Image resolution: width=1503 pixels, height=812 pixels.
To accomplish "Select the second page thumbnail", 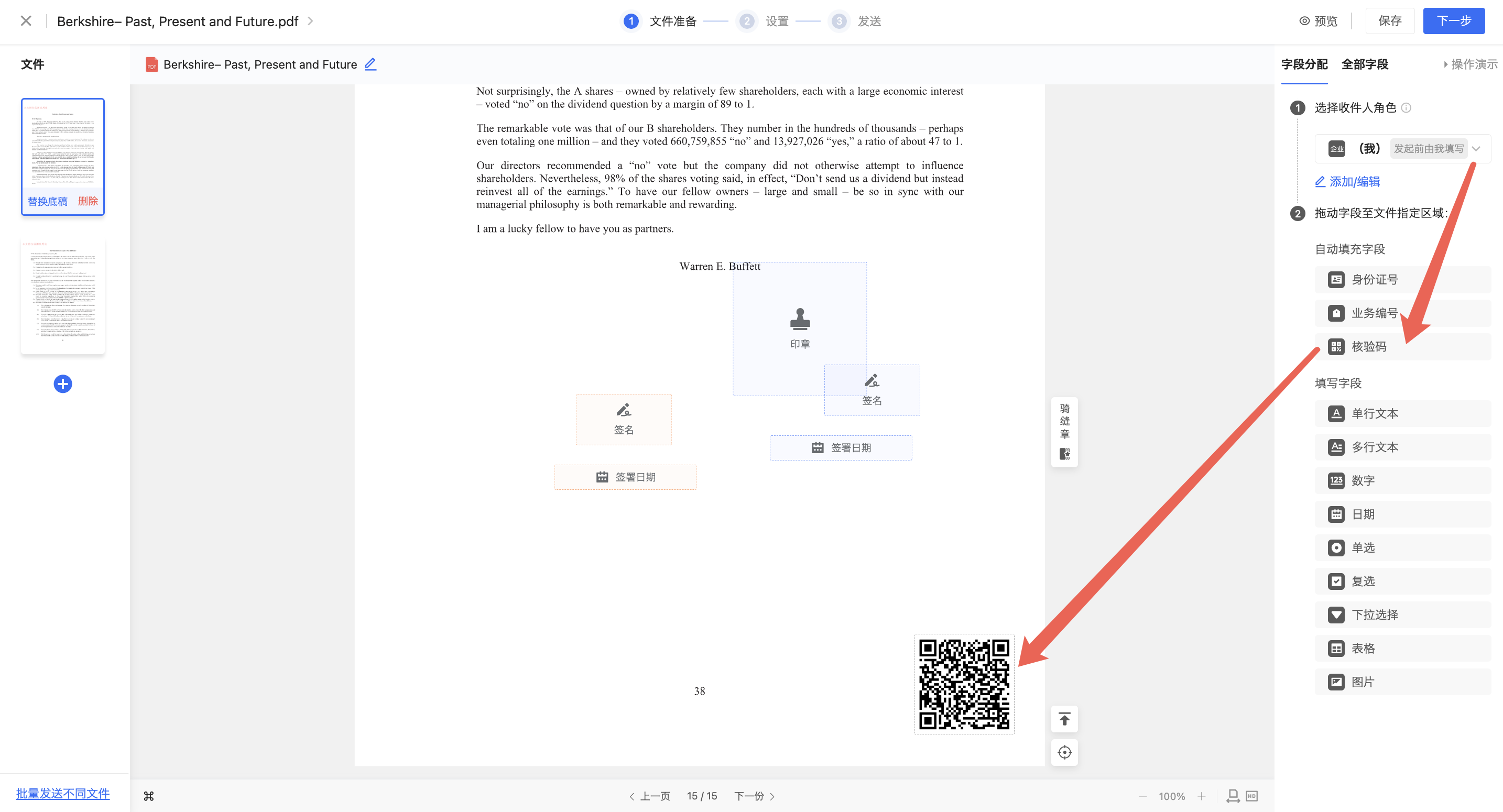I will (x=62, y=296).
